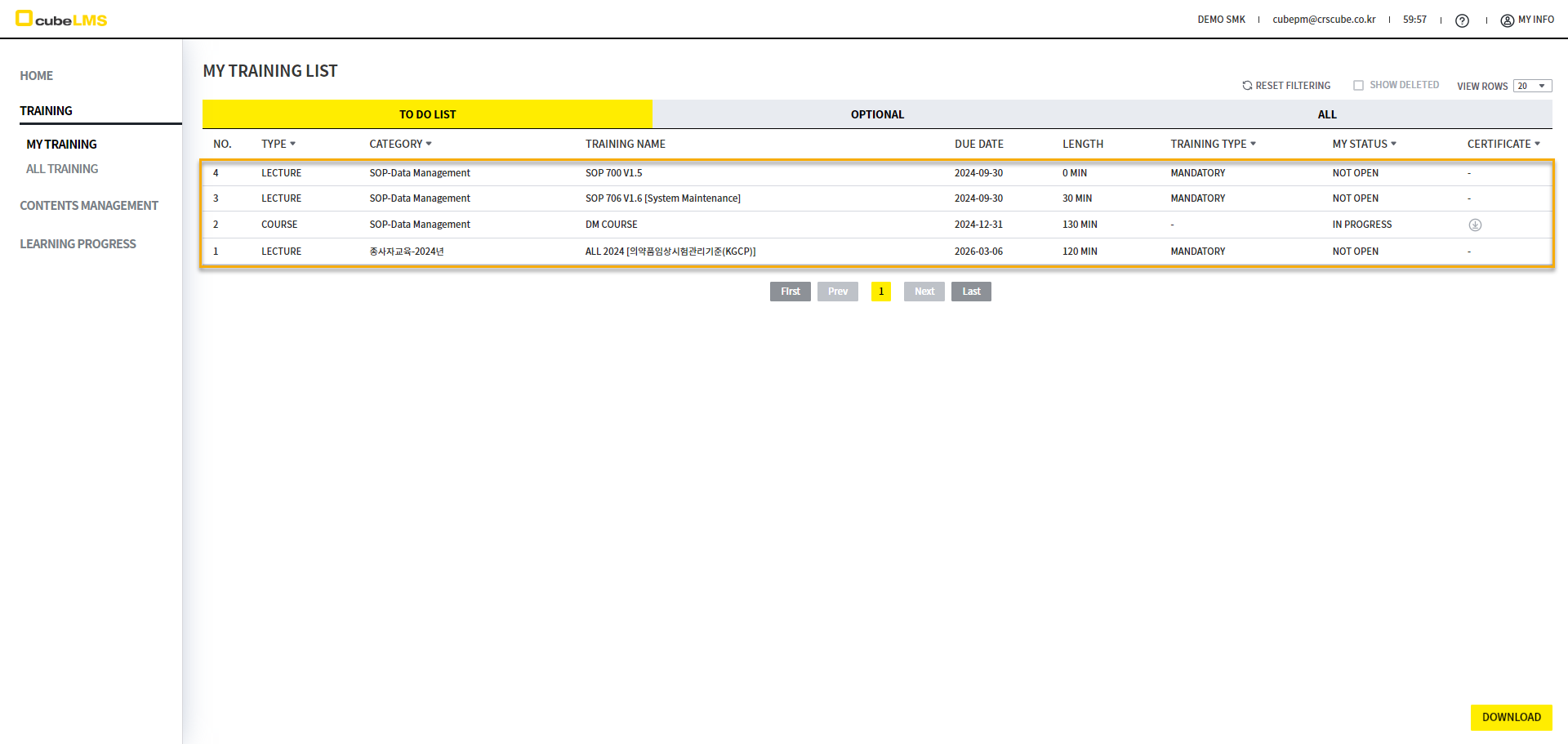Open the help question mark icon
The image size is (1568, 744).
[x=1462, y=20]
